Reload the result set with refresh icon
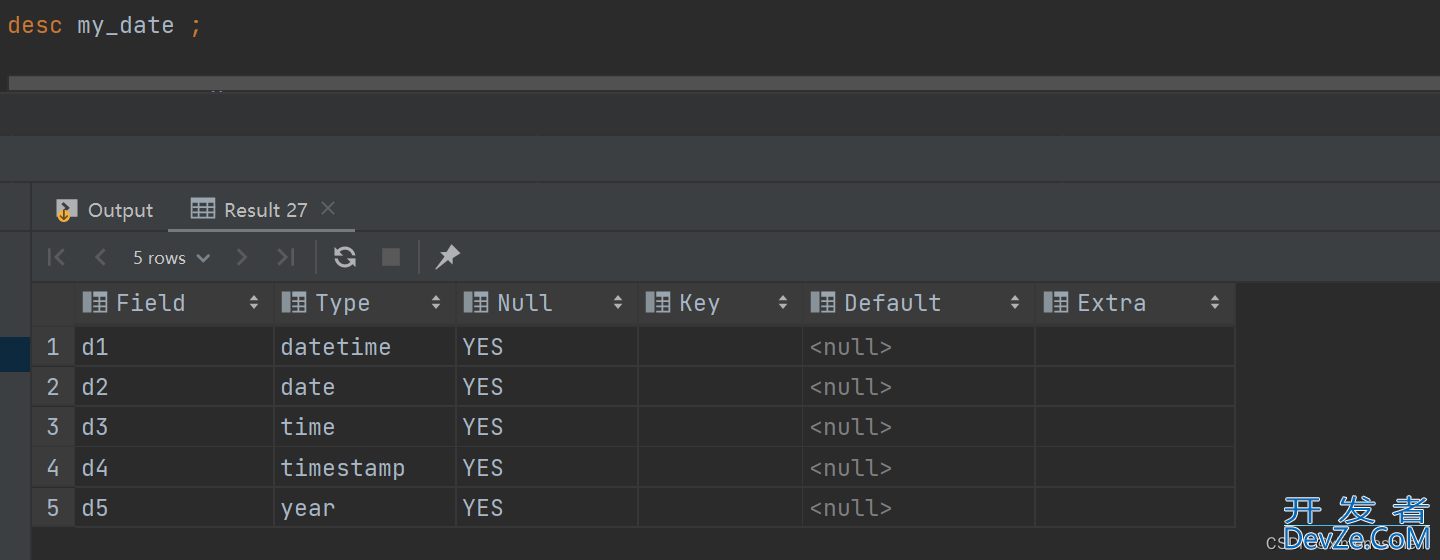Image resolution: width=1440 pixels, height=560 pixels. (x=345, y=258)
